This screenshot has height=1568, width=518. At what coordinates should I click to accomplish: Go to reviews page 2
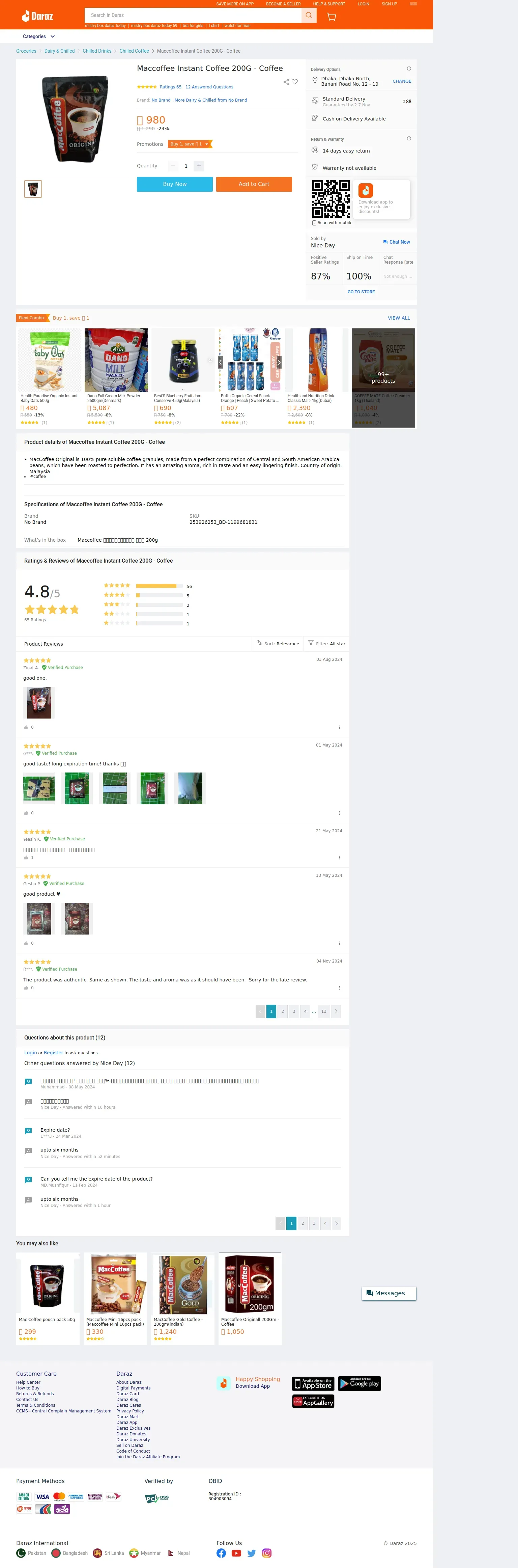point(283,1011)
